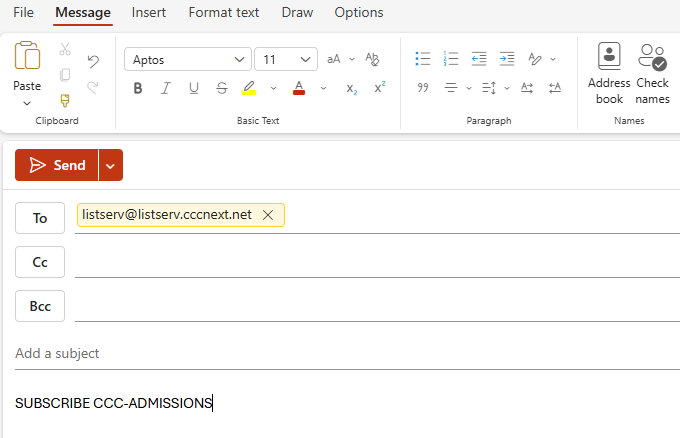Apply yellow text highlight color
The image size is (680, 438).
click(x=249, y=88)
